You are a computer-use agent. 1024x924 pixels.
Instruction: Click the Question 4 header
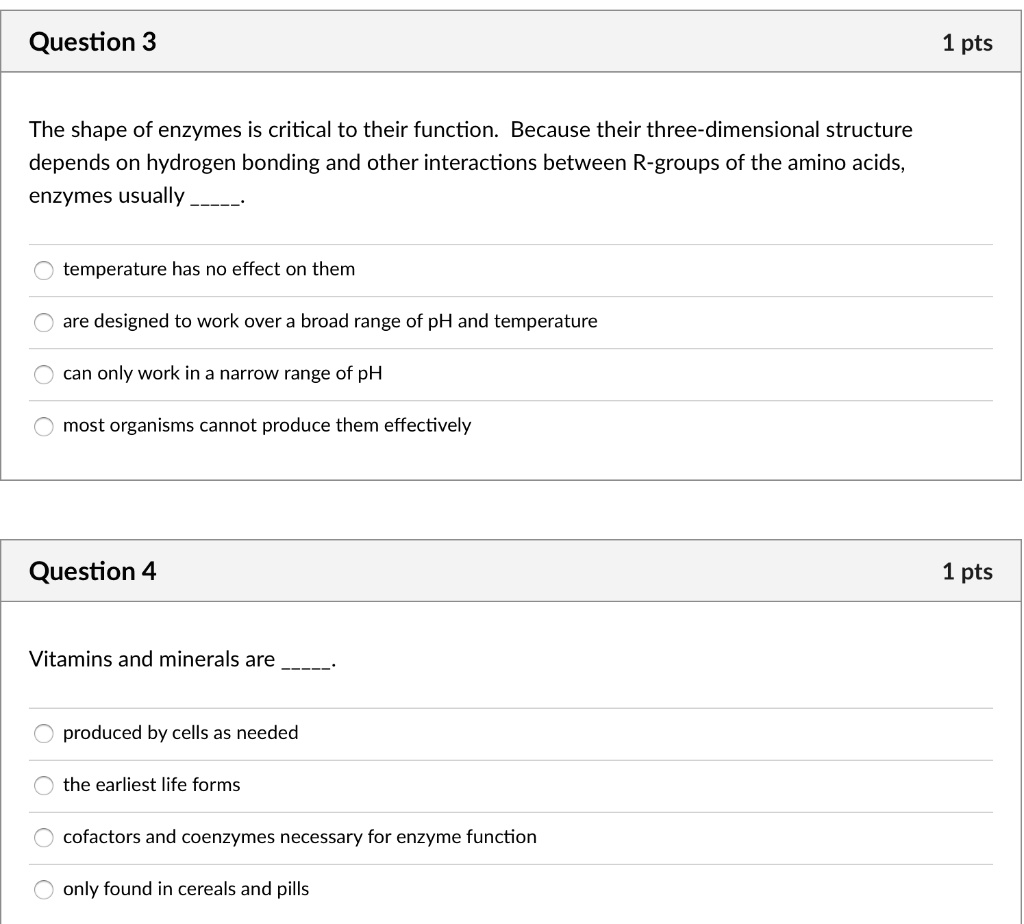94,570
